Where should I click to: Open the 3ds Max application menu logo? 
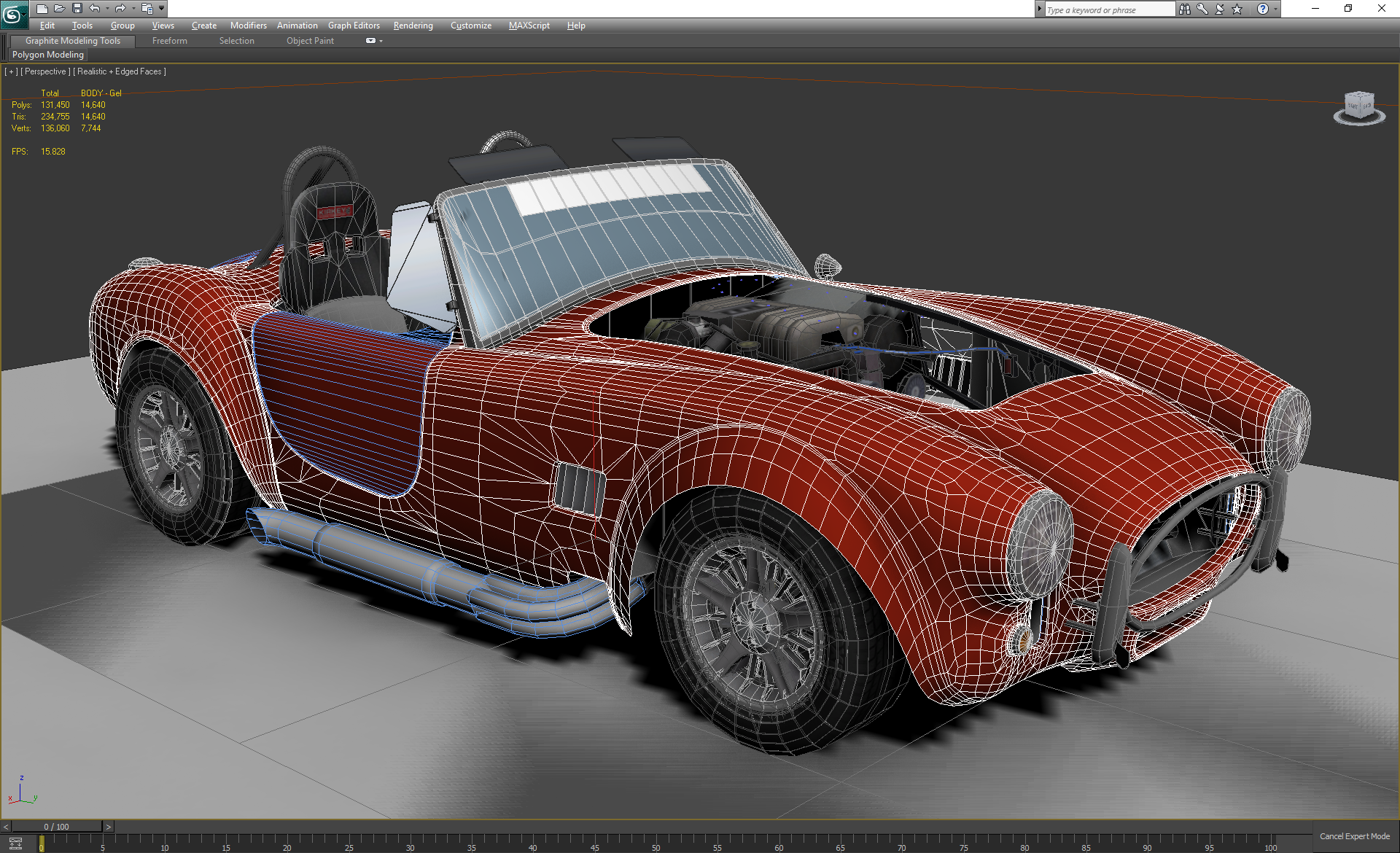[14, 13]
